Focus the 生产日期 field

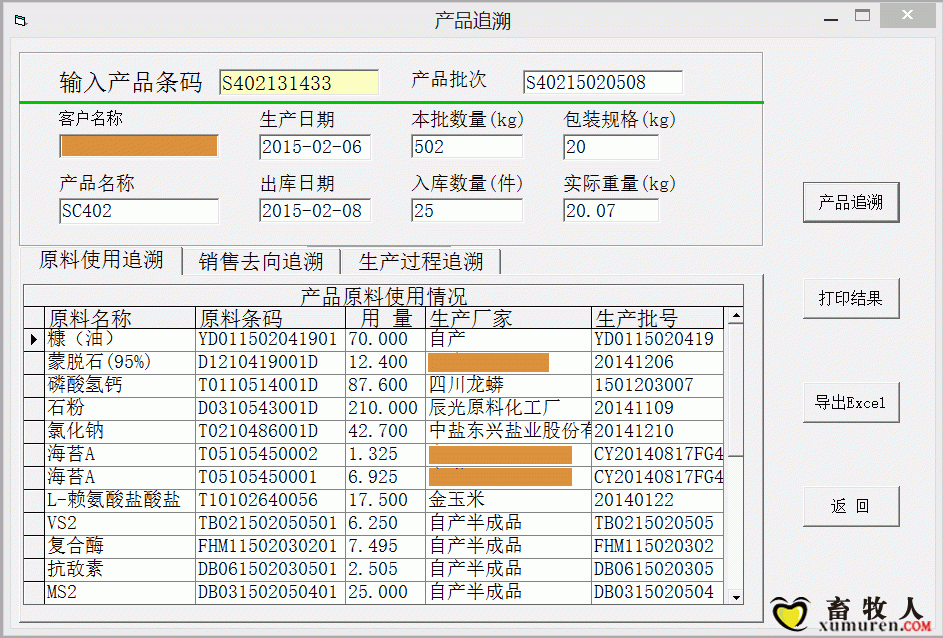[315, 148]
